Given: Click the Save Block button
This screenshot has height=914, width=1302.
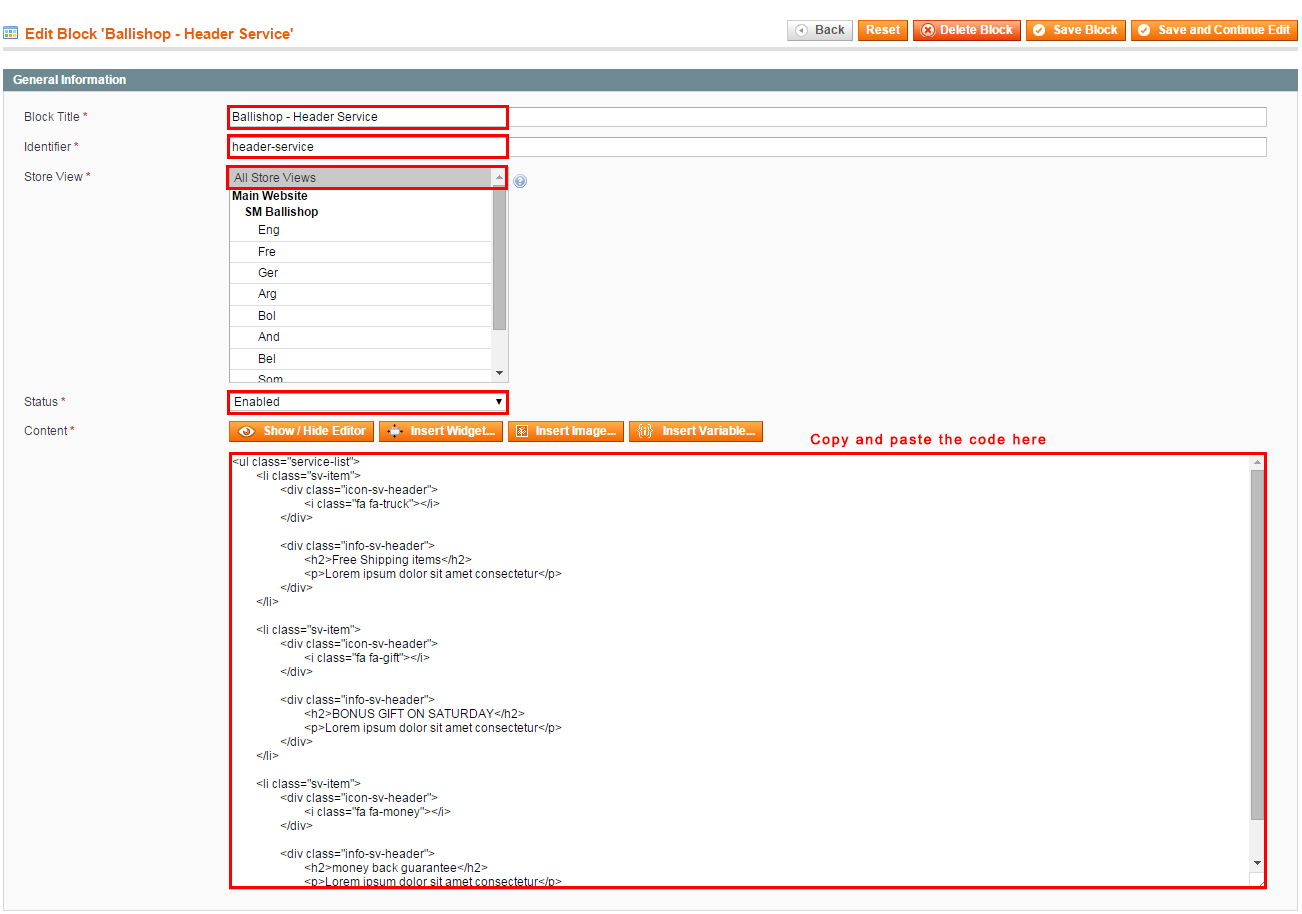Looking at the screenshot, I should coord(1076,30).
